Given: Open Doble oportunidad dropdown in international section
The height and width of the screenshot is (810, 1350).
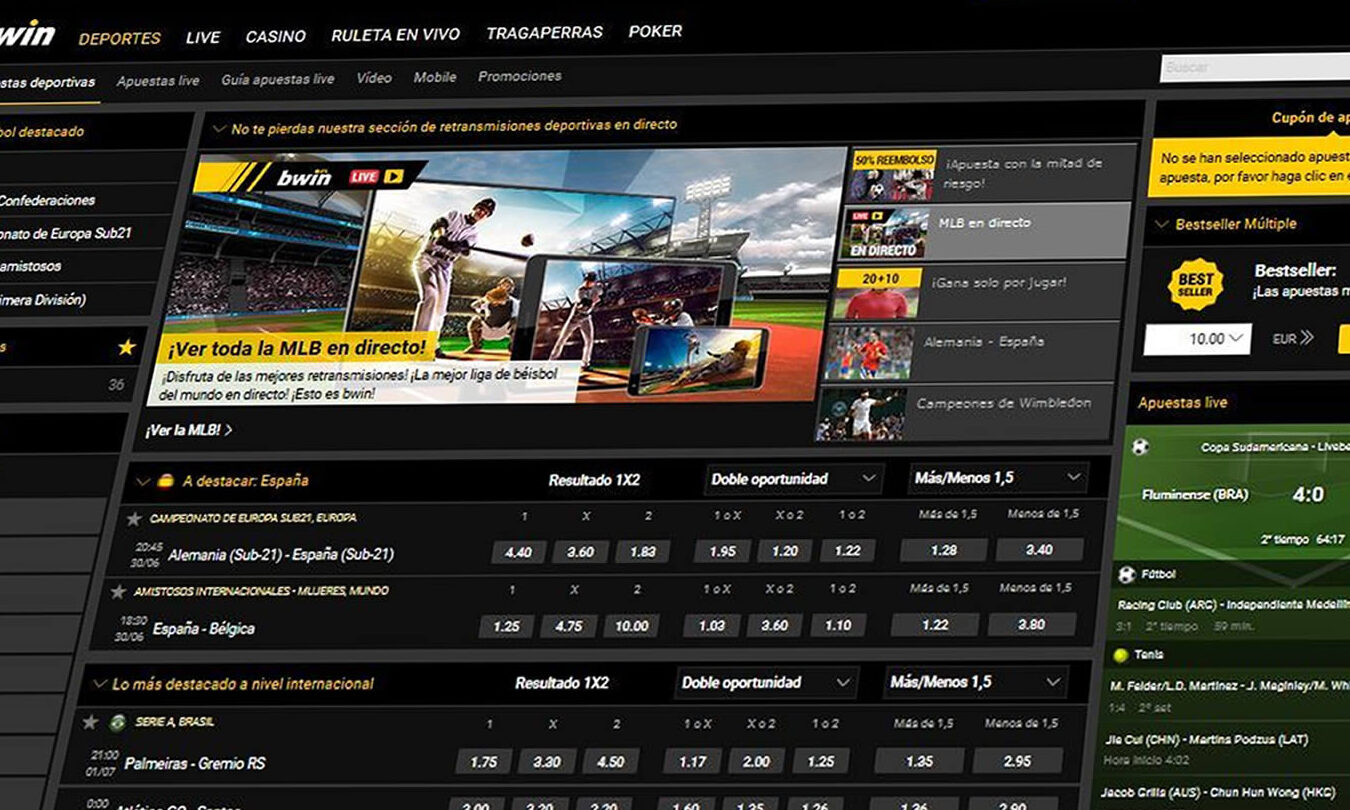Looking at the screenshot, I should 767,683.
